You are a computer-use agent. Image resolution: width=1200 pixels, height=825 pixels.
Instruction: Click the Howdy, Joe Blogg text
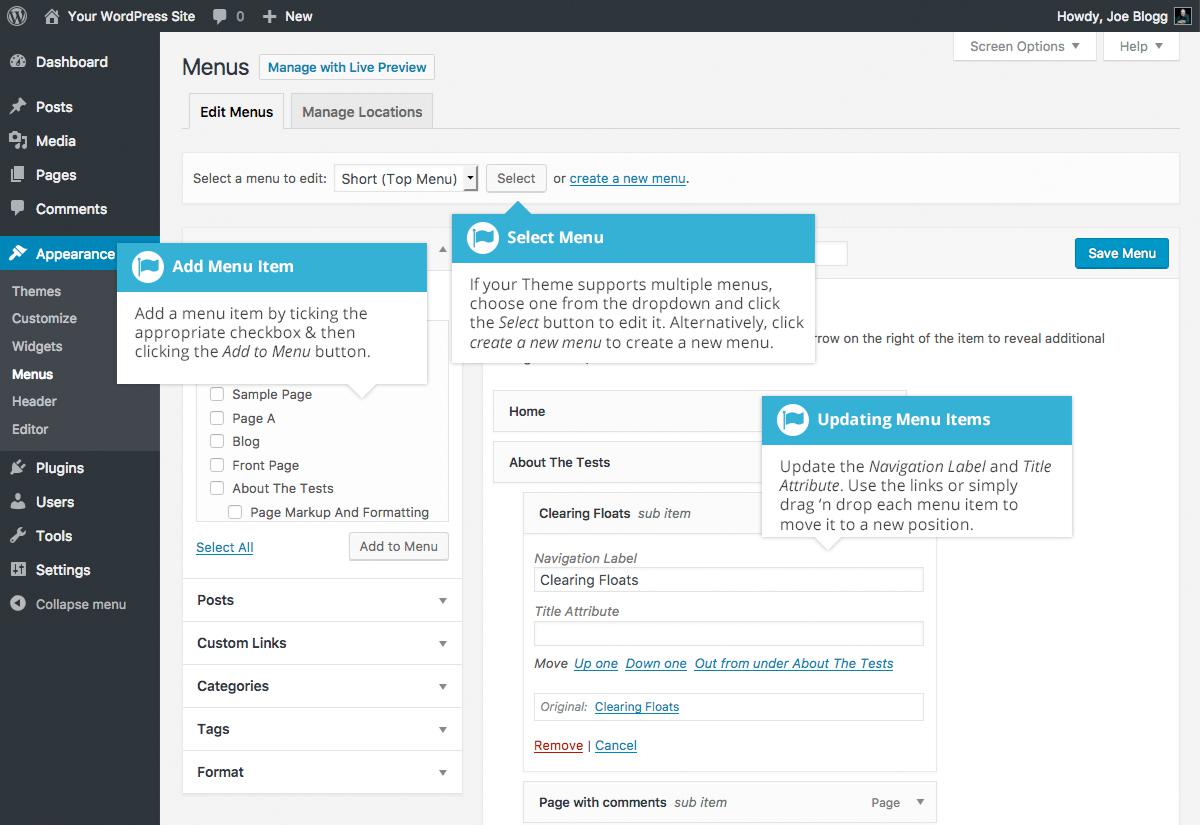tap(1111, 16)
